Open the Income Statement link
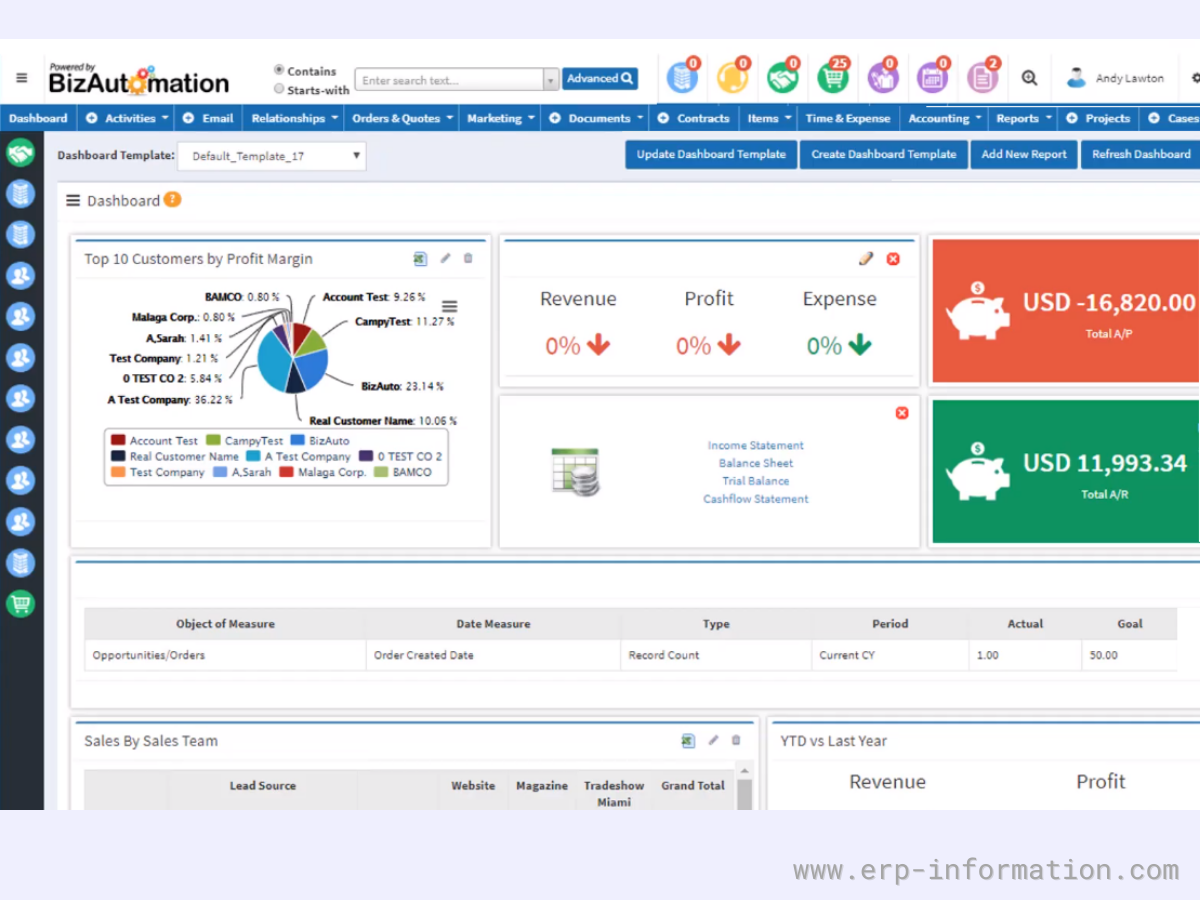The height and width of the screenshot is (900, 1200). coord(756,446)
